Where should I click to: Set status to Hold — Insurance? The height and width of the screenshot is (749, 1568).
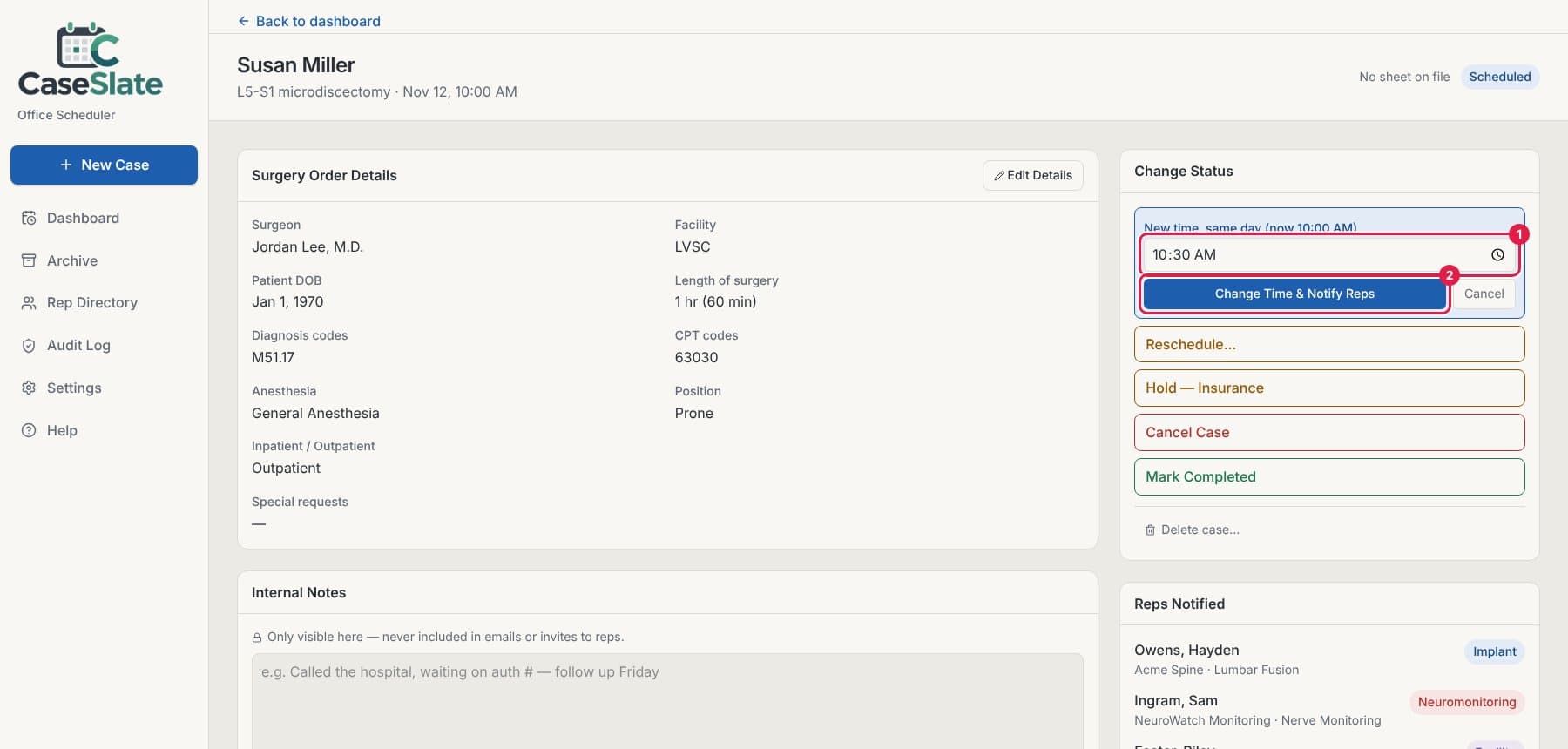click(x=1329, y=388)
